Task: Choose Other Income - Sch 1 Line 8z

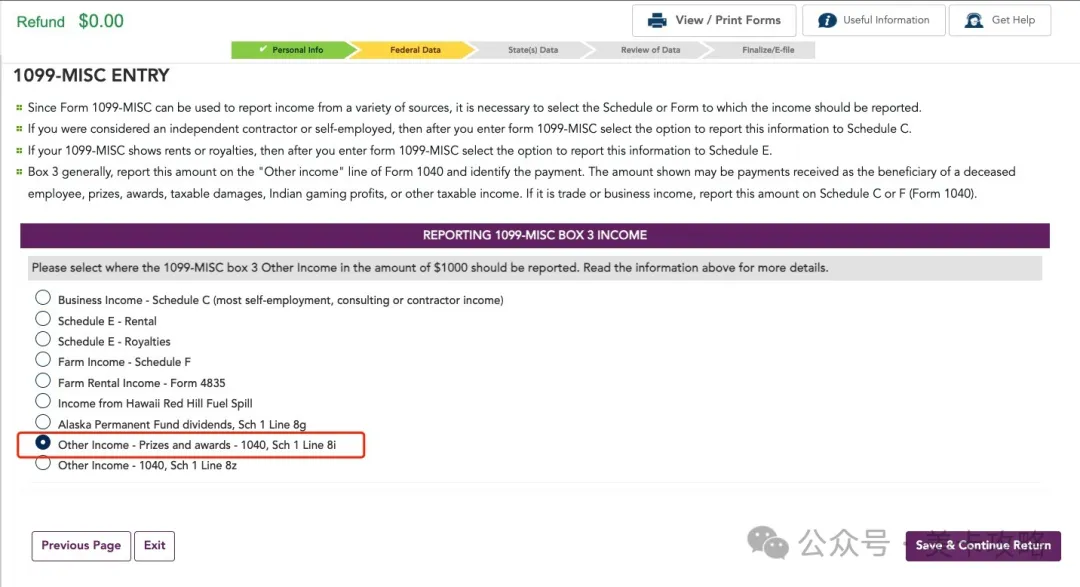Action: tap(43, 464)
